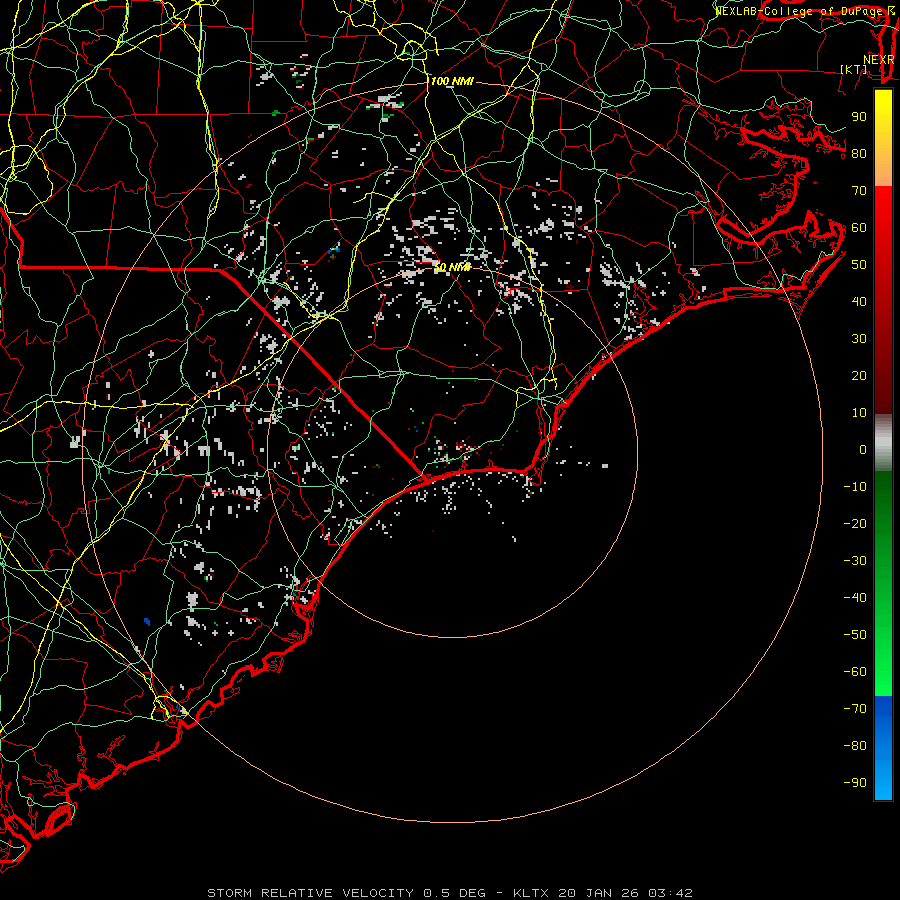Image resolution: width=900 pixels, height=900 pixels.
Task: Click the -50 value on the velocity scale
Action: (x=855, y=635)
